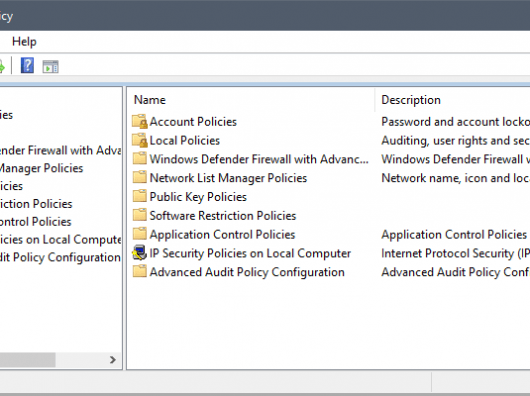This screenshot has height=396, width=530.
Task: Open the Help menu
Action: [24, 42]
